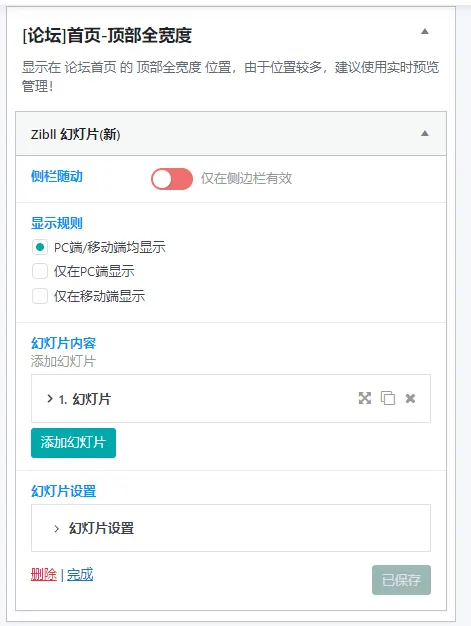Expand the 幻灯片设置 accordion row
This screenshot has height=626, width=471.
point(231,528)
